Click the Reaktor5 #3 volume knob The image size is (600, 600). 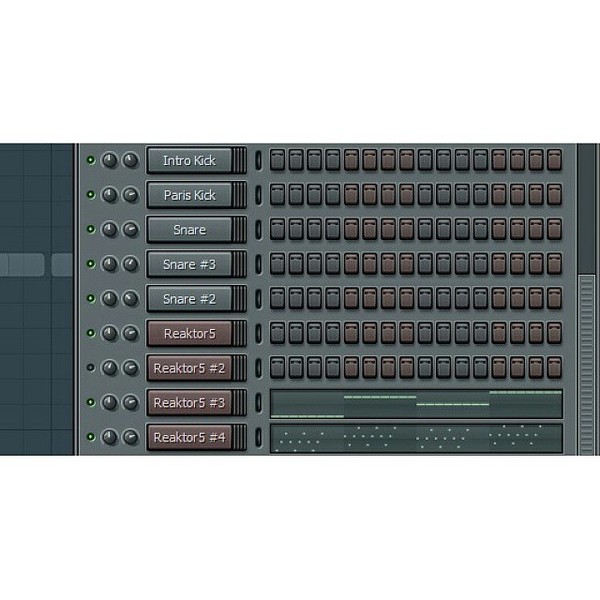coord(130,403)
